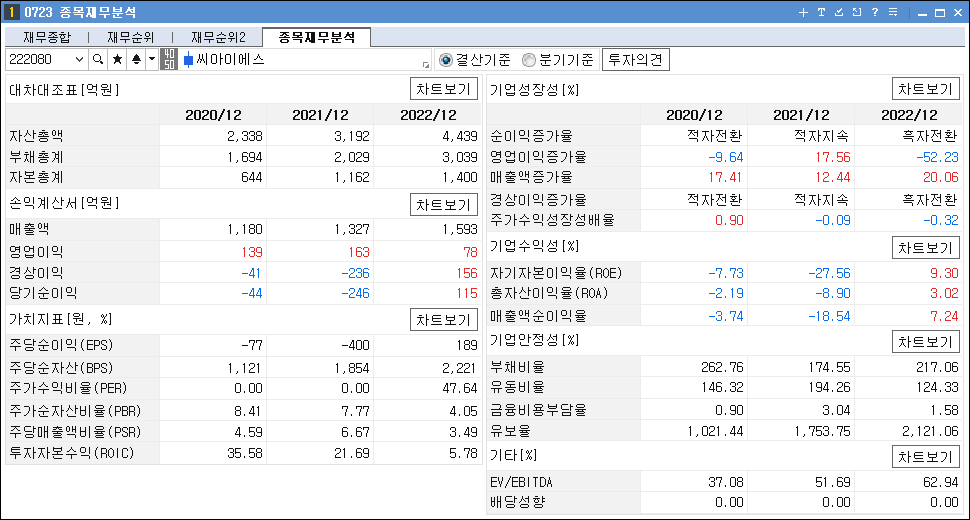Click the pop-out window icon in the title bar
This screenshot has width=970, height=520.
(857, 12)
